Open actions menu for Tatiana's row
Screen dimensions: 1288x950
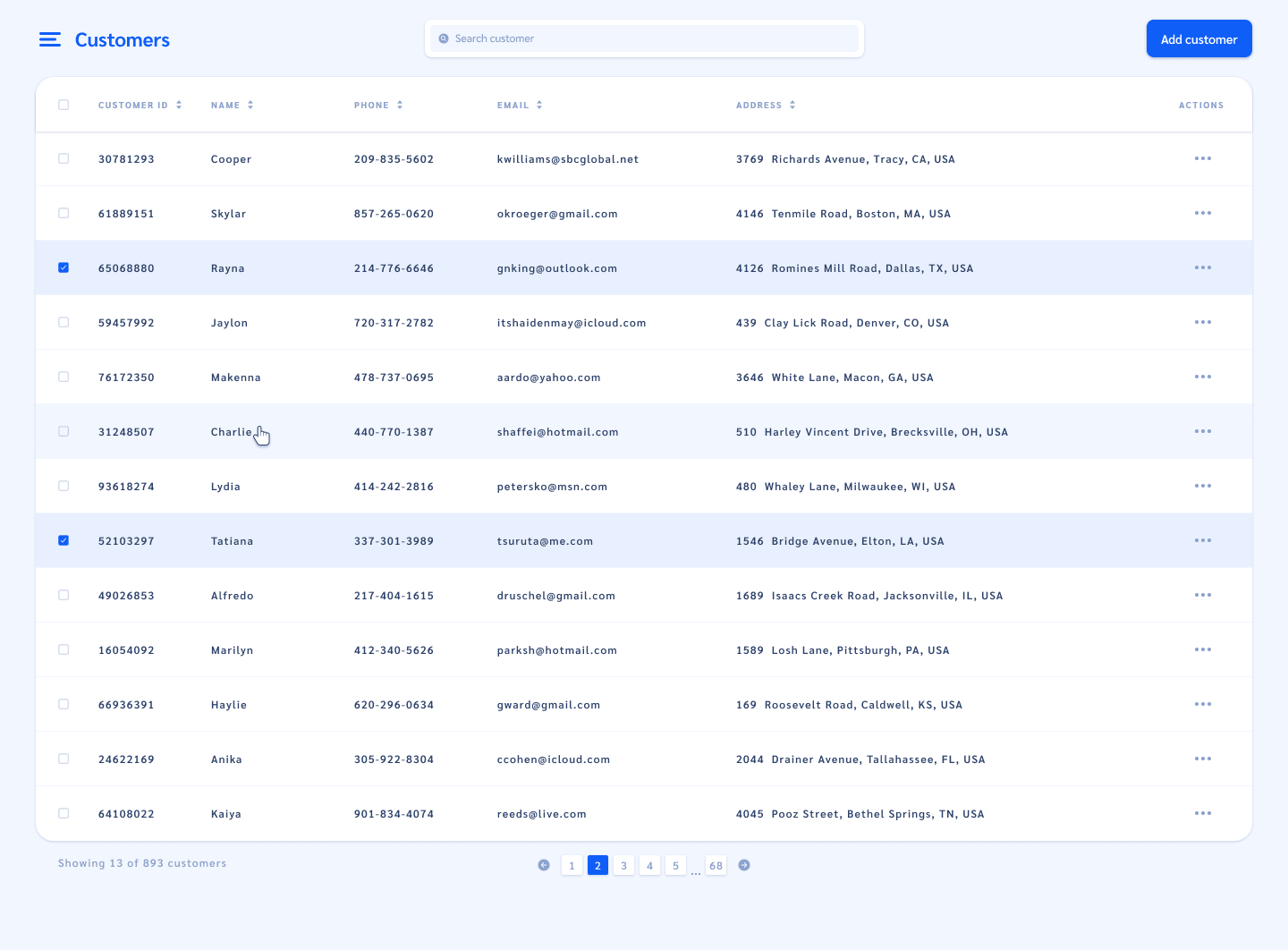coord(1202,541)
